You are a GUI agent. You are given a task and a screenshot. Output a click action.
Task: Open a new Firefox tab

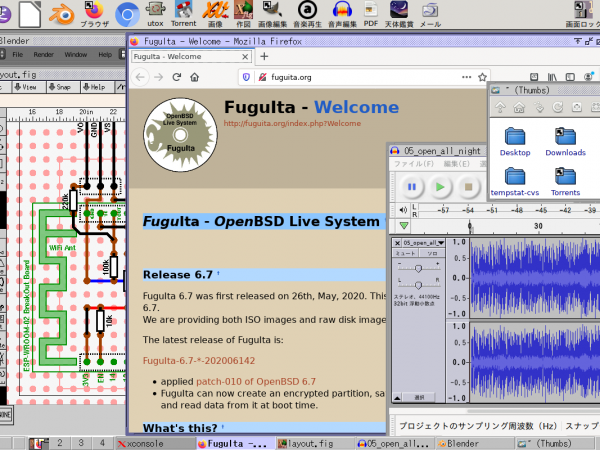(x=264, y=57)
